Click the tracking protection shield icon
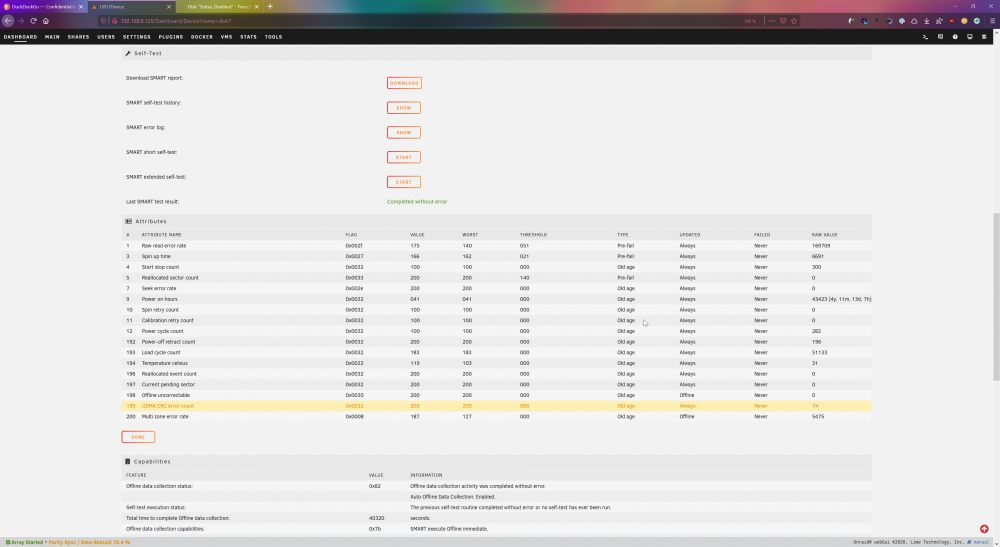 tap(104, 20)
